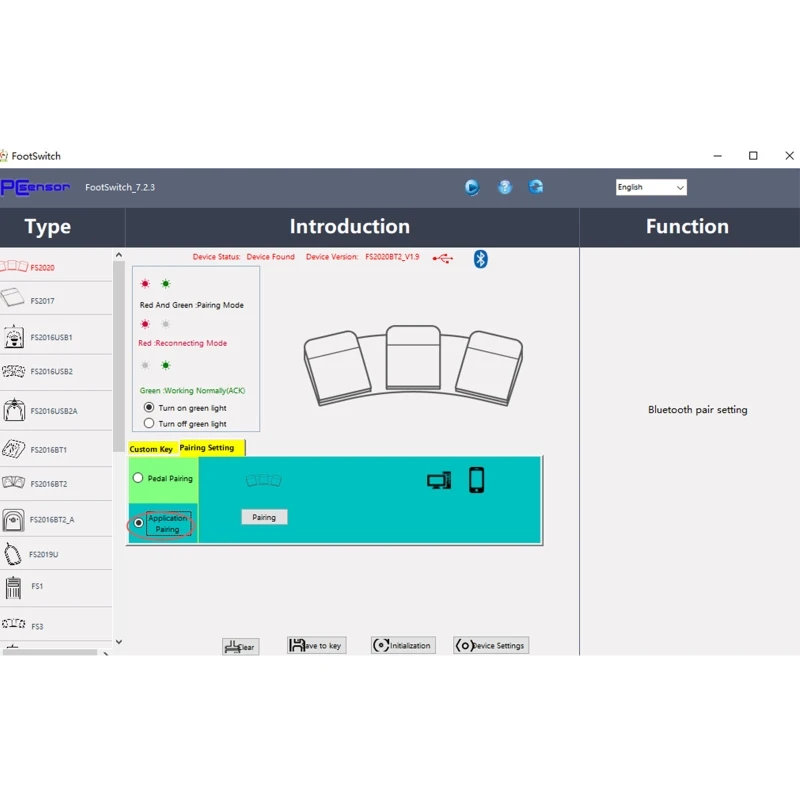Click the 'Bluetooth pair setting' text

click(x=697, y=410)
